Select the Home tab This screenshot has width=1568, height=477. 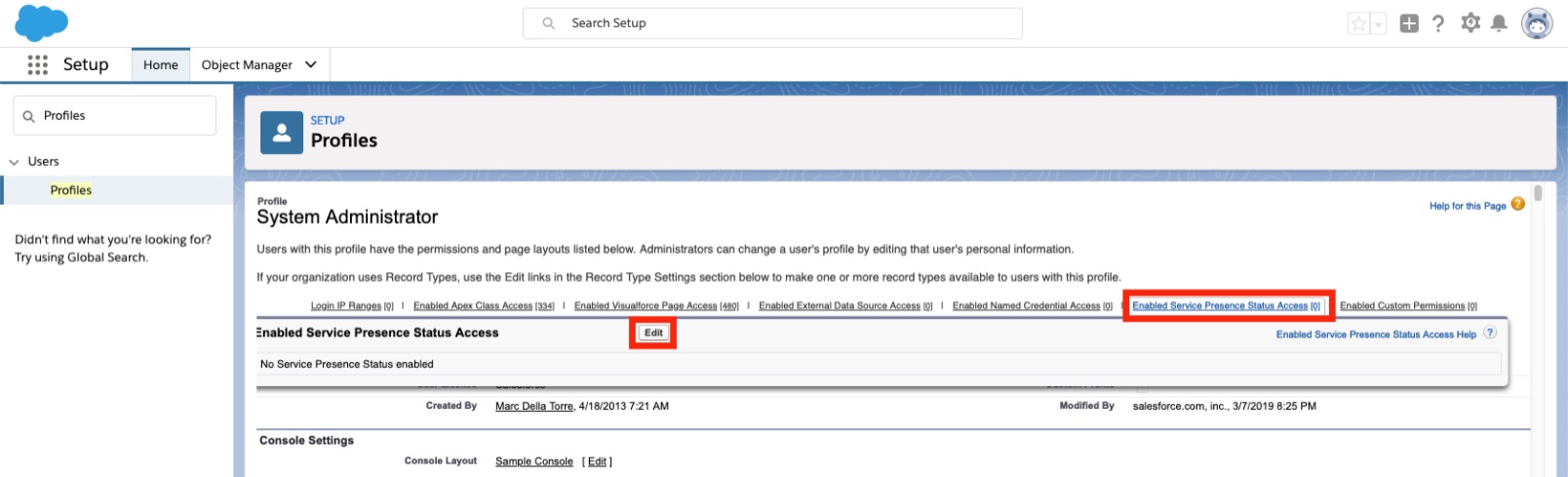point(161,64)
